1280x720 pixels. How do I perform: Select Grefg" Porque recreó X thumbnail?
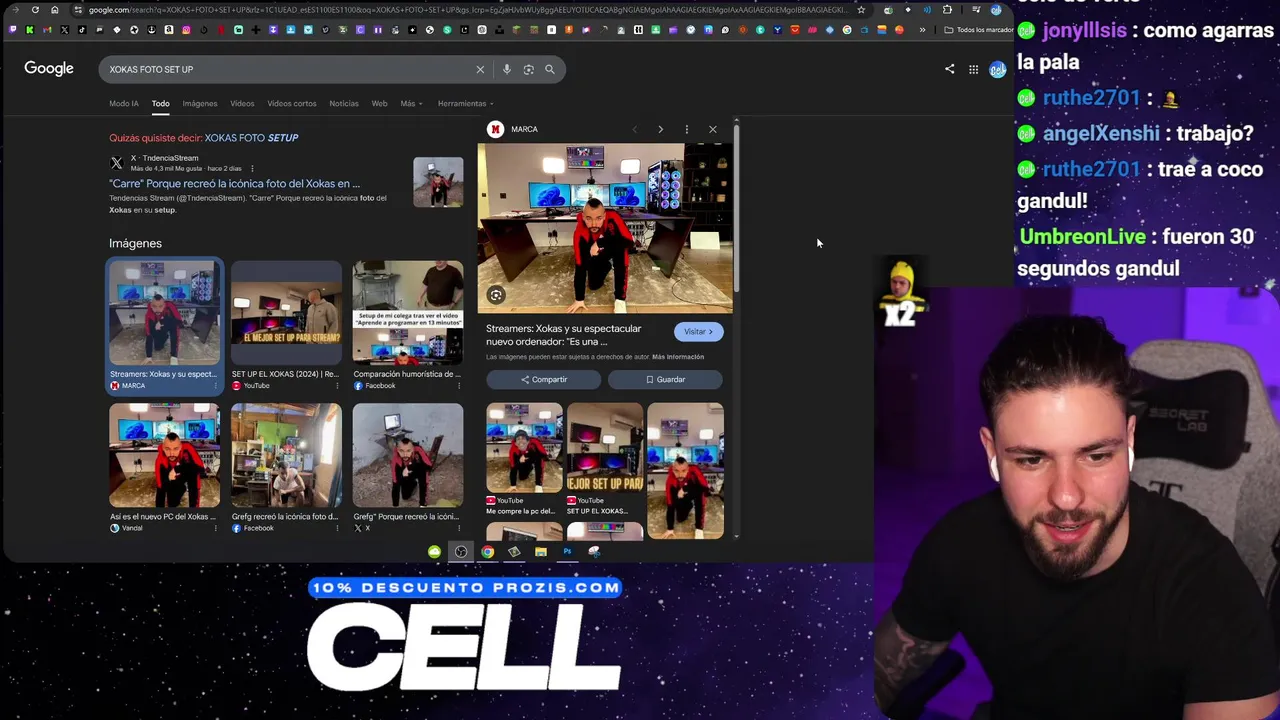click(x=408, y=456)
